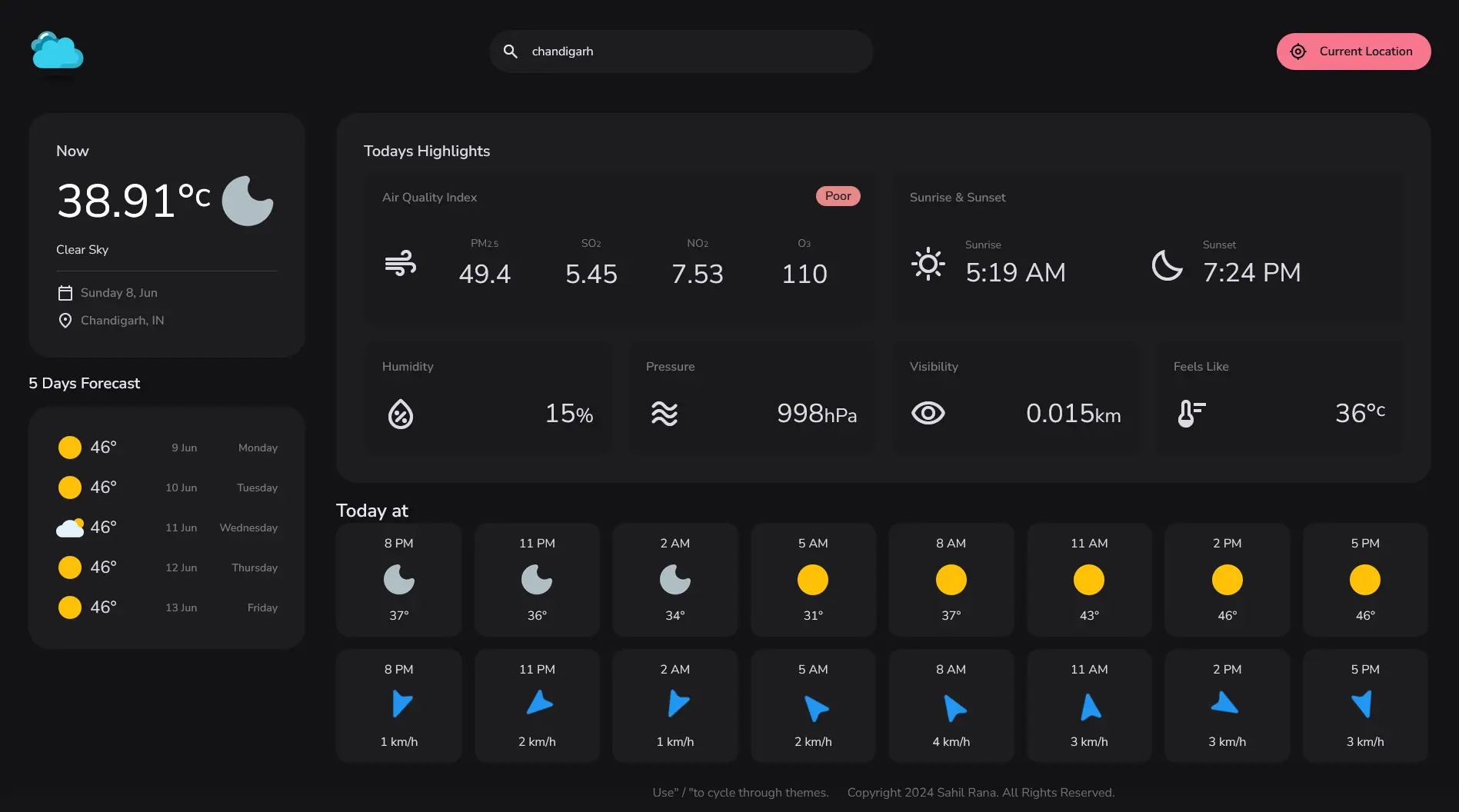Click the search magnifier icon
1459x812 pixels.
[x=510, y=52]
